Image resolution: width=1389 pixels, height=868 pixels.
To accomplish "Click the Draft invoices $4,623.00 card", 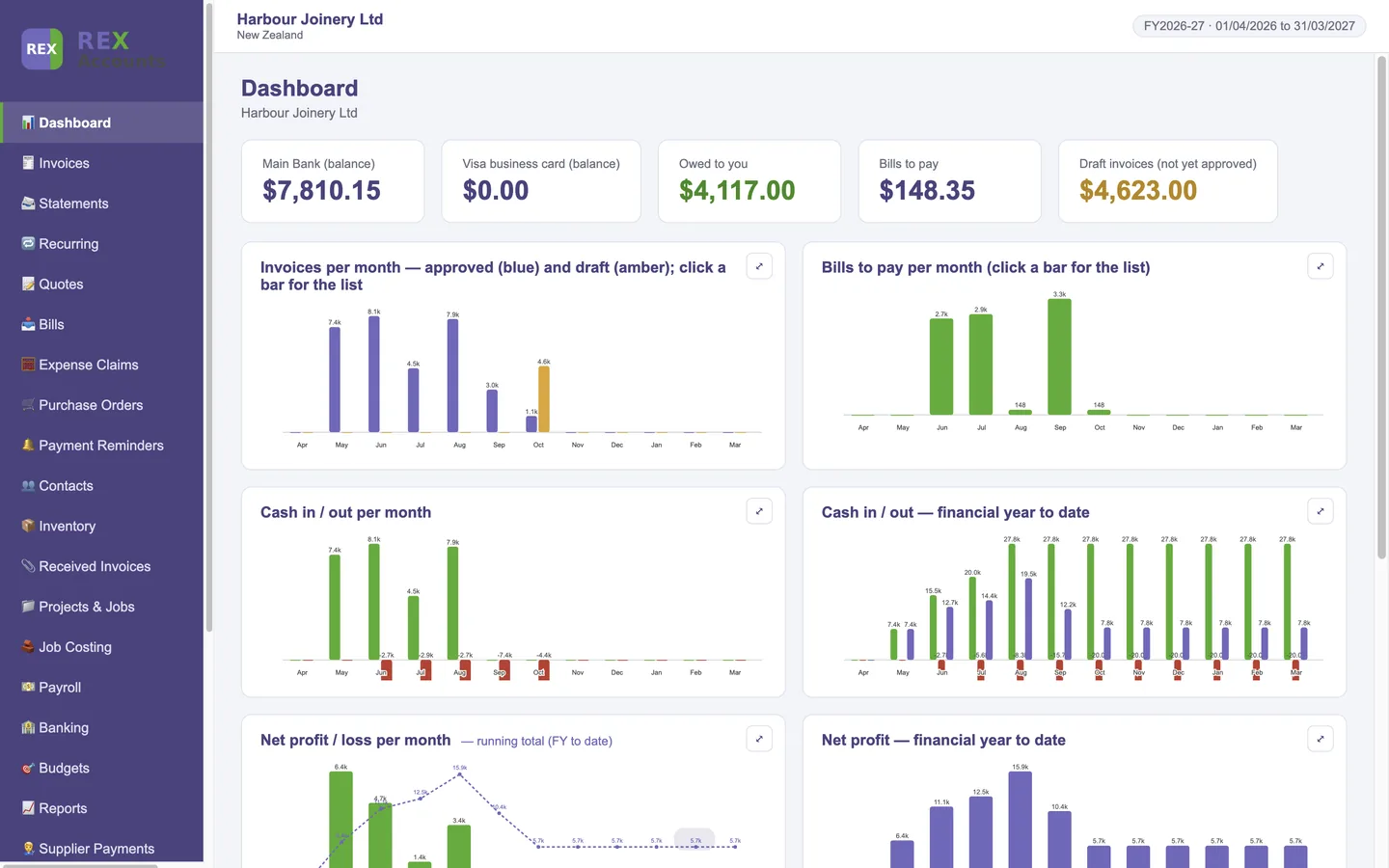I will [x=1167, y=181].
